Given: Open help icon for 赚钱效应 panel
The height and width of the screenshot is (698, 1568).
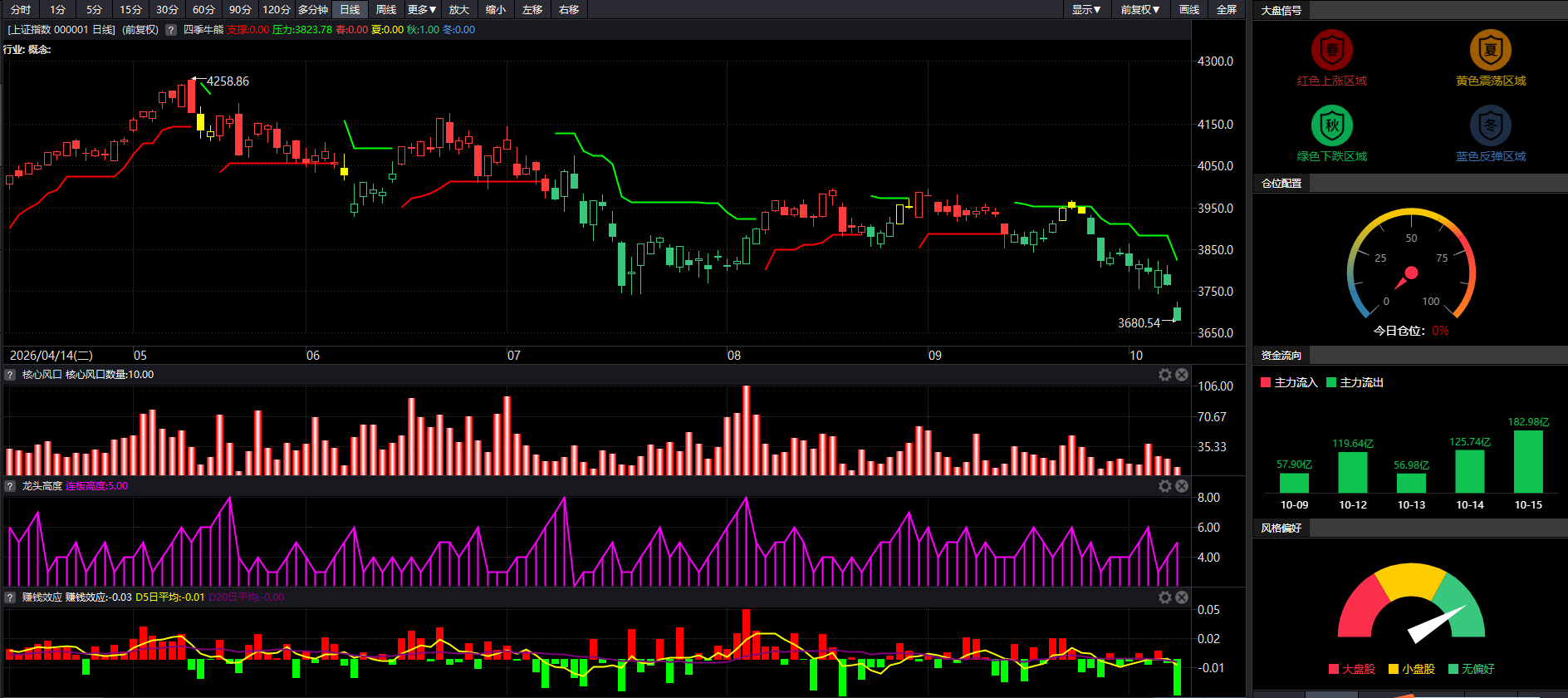Looking at the screenshot, I should pyautogui.click(x=11, y=597).
